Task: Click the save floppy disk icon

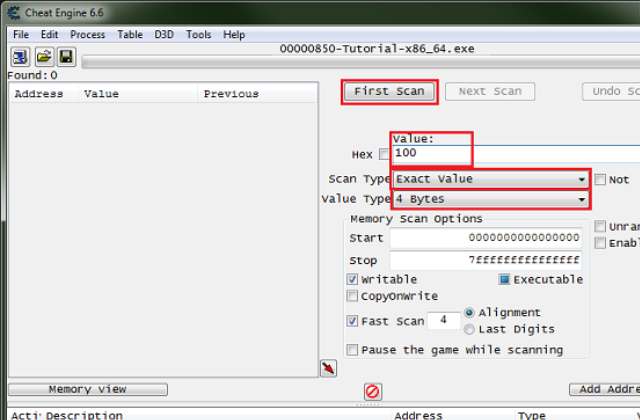Action: point(66,57)
